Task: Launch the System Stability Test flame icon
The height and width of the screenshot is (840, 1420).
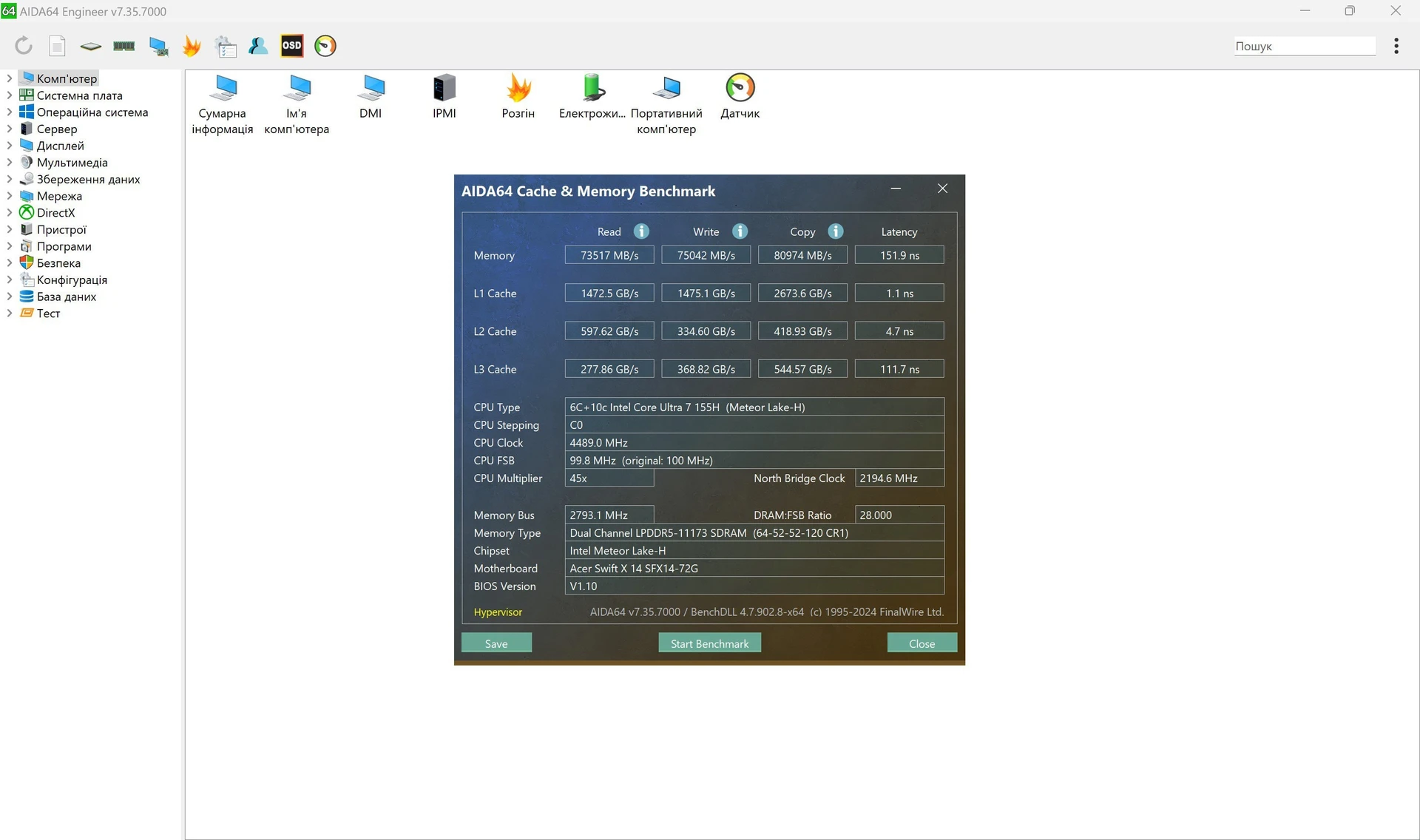Action: pos(192,46)
